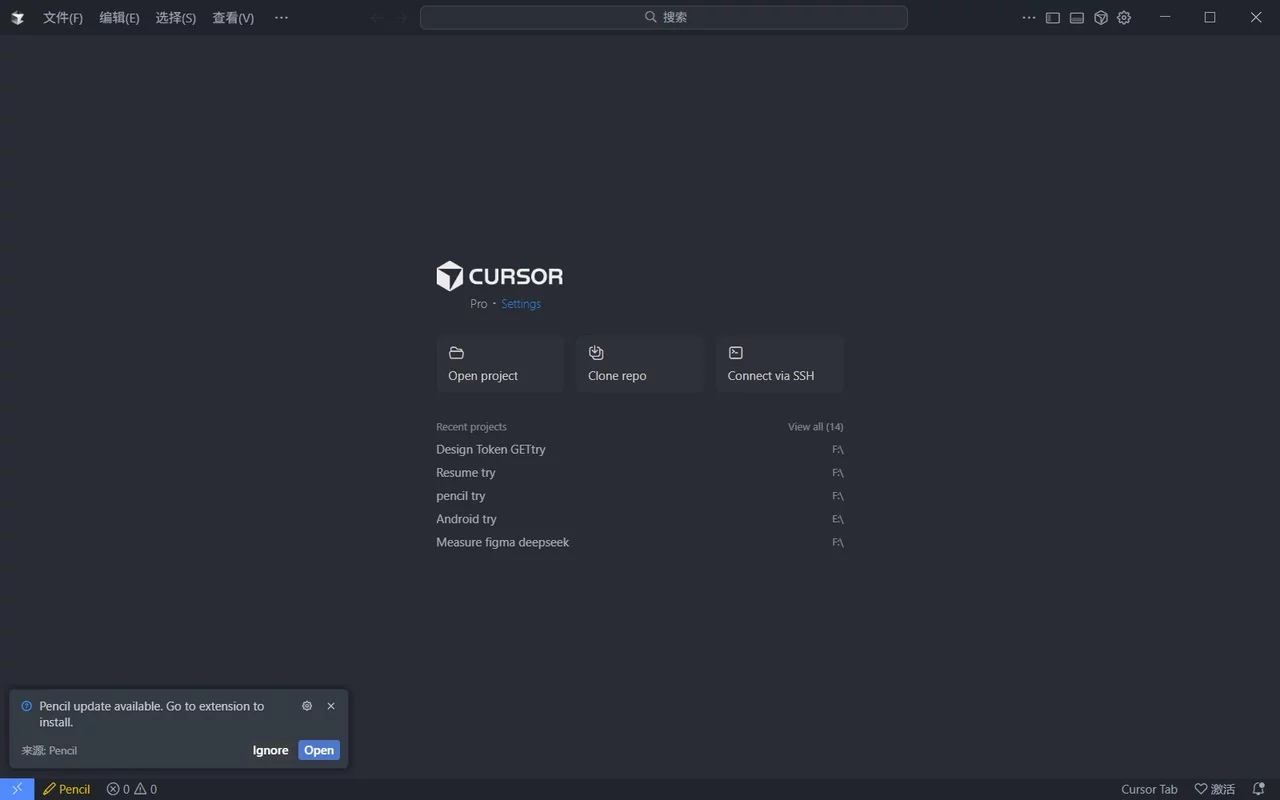The height and width of the screenshot is (800, 1280).
Task: Open the 文件(F) menu
Action: 62,17
